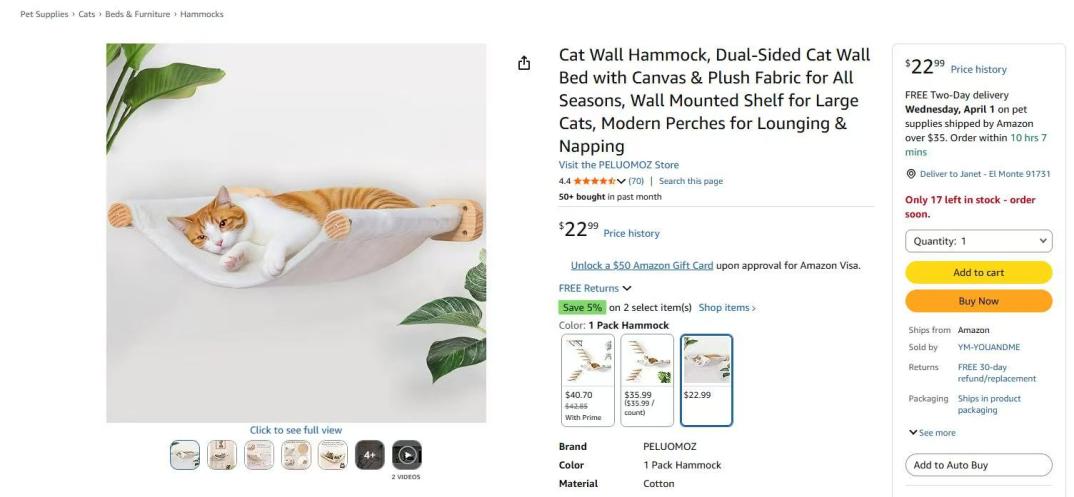The width and height of the screenshot is (1074, 497).
Task: Select the second product image thumbnail
Action: point(222,454)
